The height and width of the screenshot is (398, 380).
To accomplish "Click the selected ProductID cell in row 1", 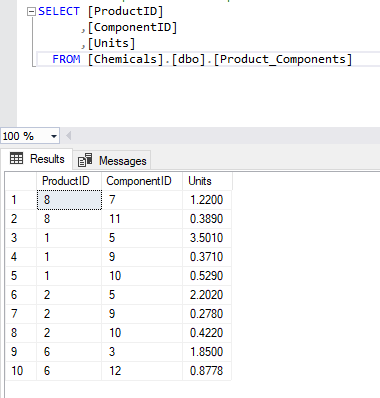I will pyautogui.click(x=69, y=200).
